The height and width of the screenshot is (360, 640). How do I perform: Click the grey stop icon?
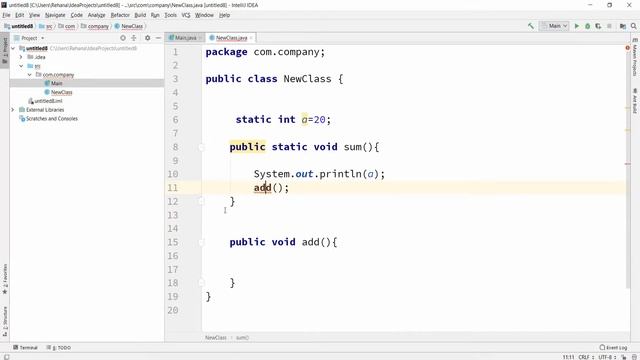click(609, 26)
